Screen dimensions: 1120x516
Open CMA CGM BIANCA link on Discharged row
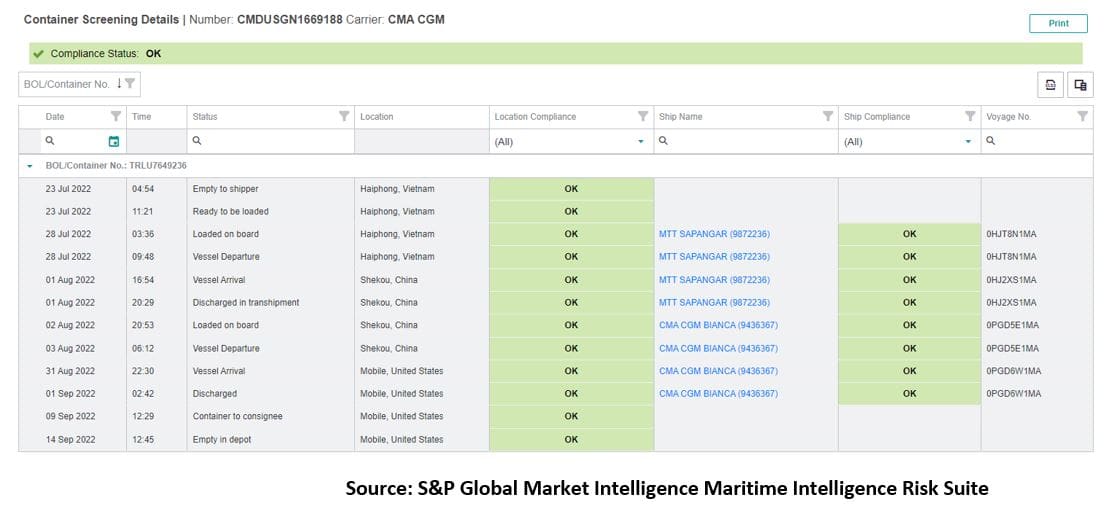pos(718,394)
